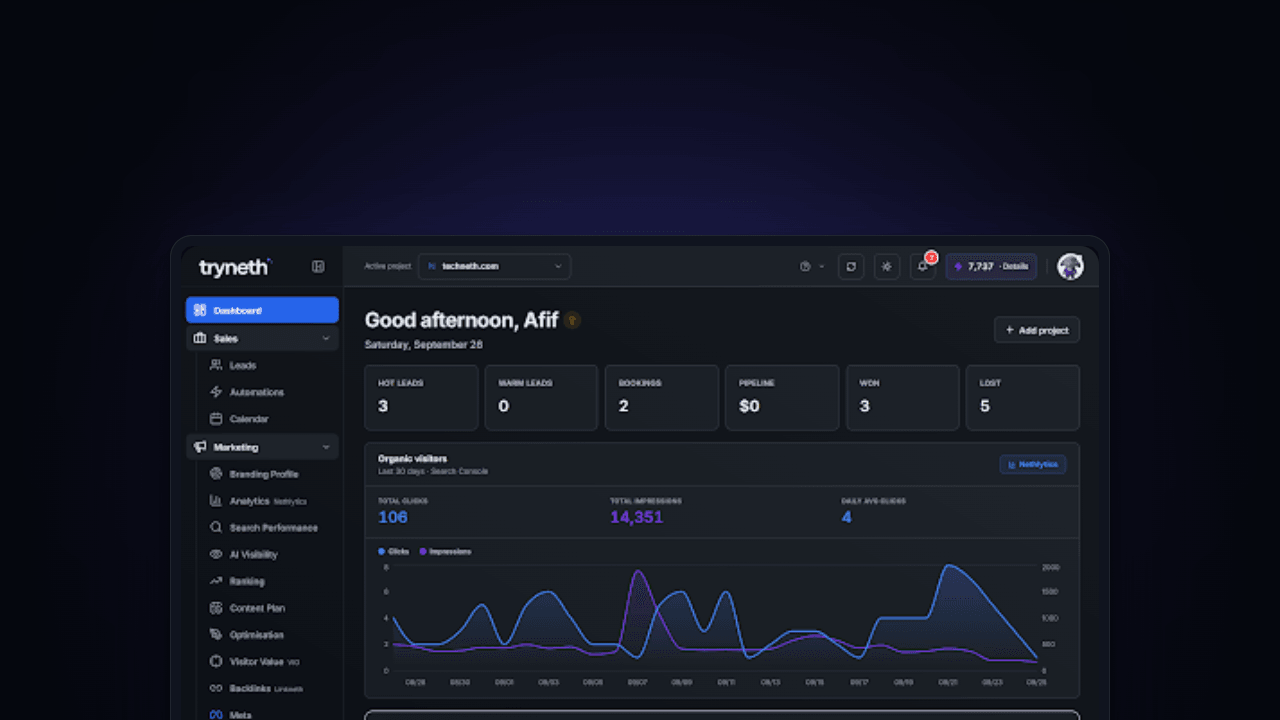Click the Dashboard grid icon
1280x720 pixels.
(x=200, y=310)
